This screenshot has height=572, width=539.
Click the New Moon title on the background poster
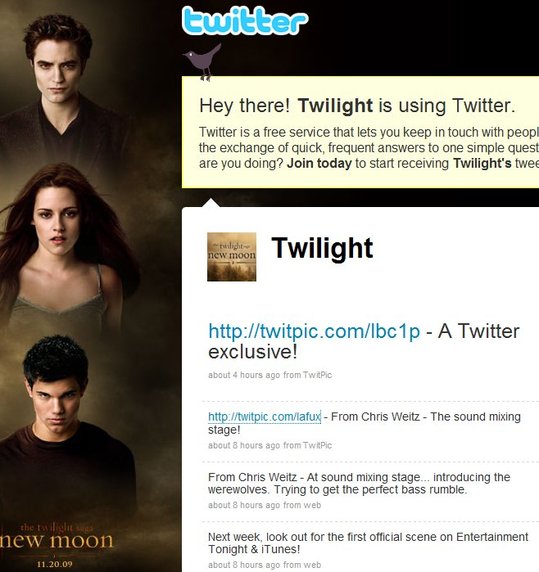(57, 541)
